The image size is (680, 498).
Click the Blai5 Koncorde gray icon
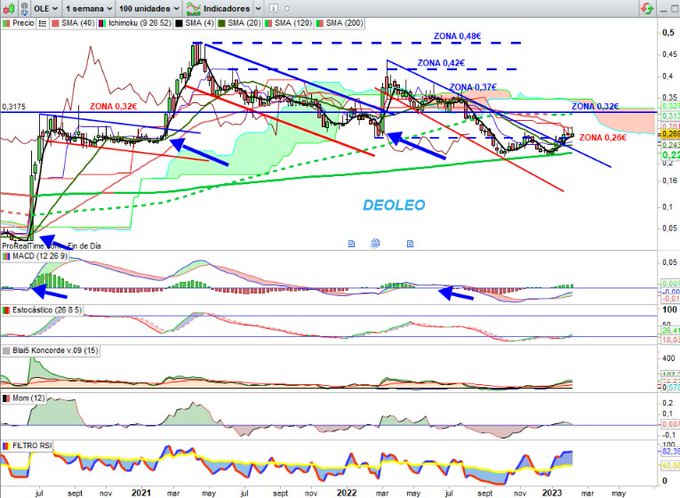click(6, 351)
